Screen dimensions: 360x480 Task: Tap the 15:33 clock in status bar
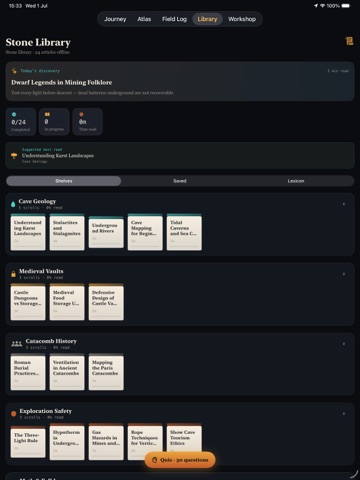click(x=15, y=6)
